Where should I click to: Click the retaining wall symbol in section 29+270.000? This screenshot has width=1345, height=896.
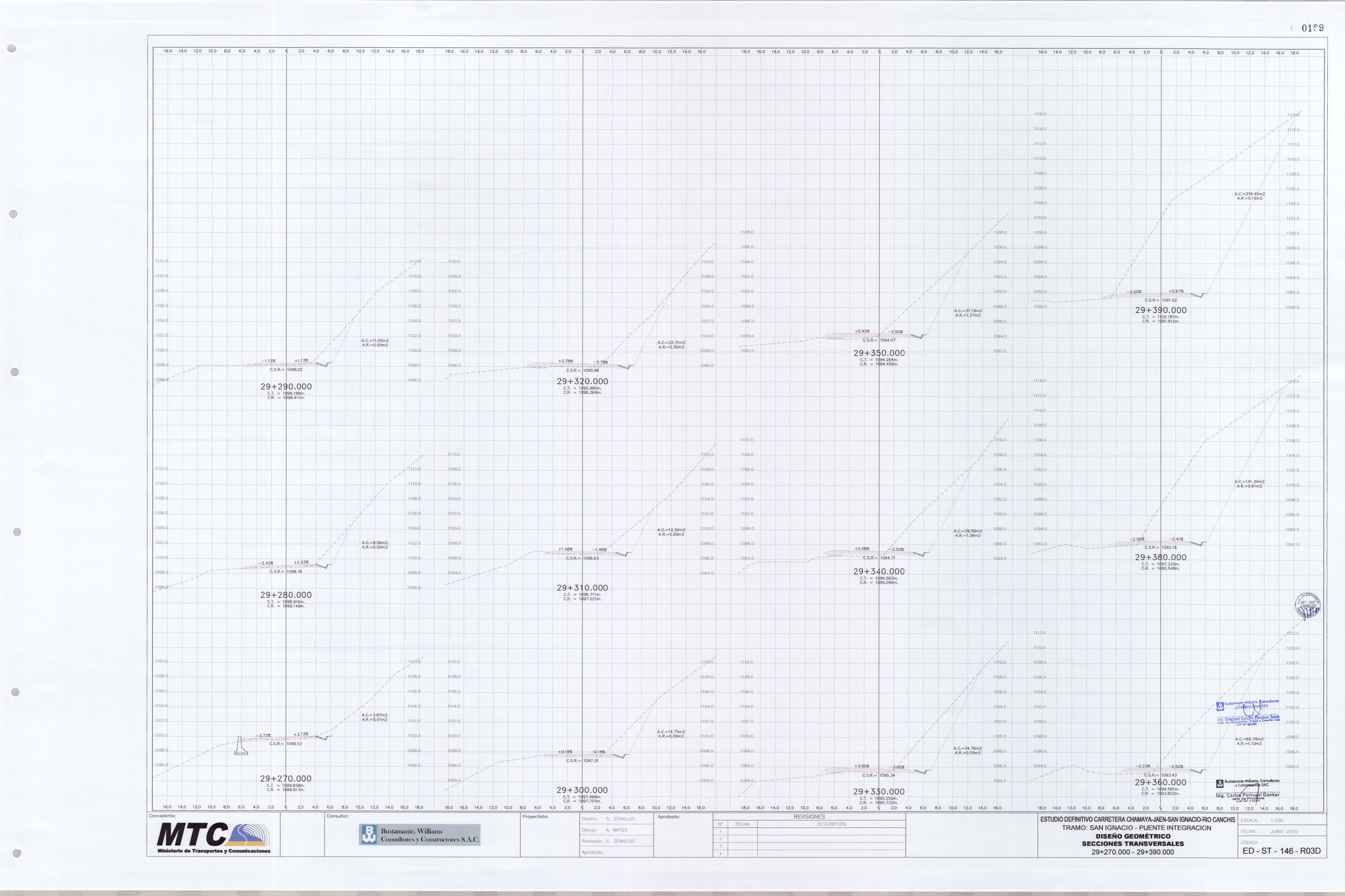coord(241,746)
